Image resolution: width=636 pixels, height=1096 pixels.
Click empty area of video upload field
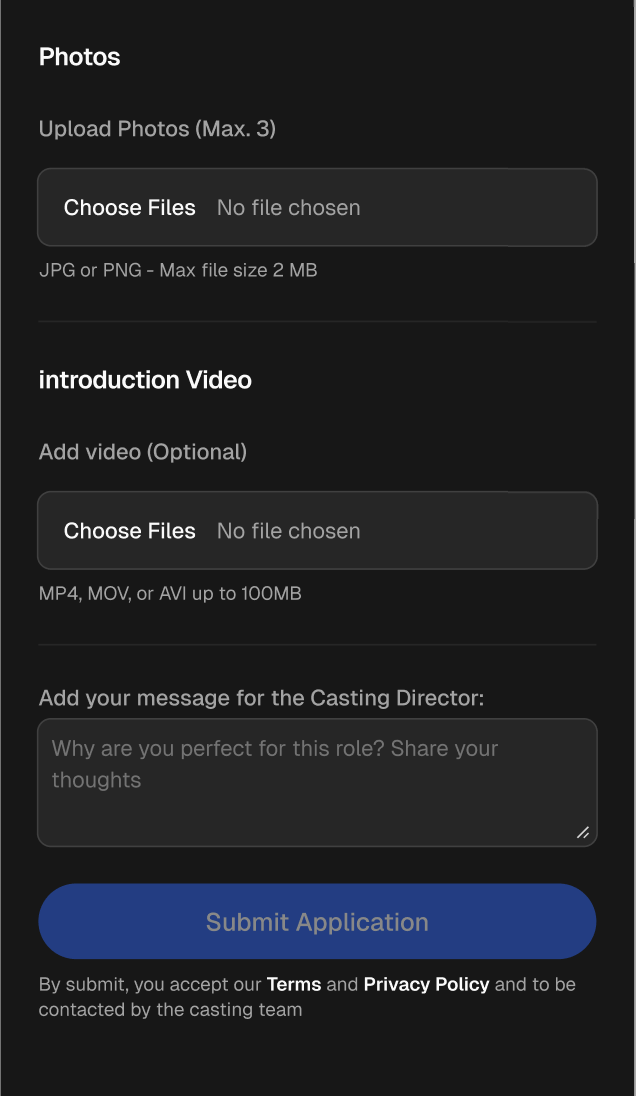pos(482,531)
